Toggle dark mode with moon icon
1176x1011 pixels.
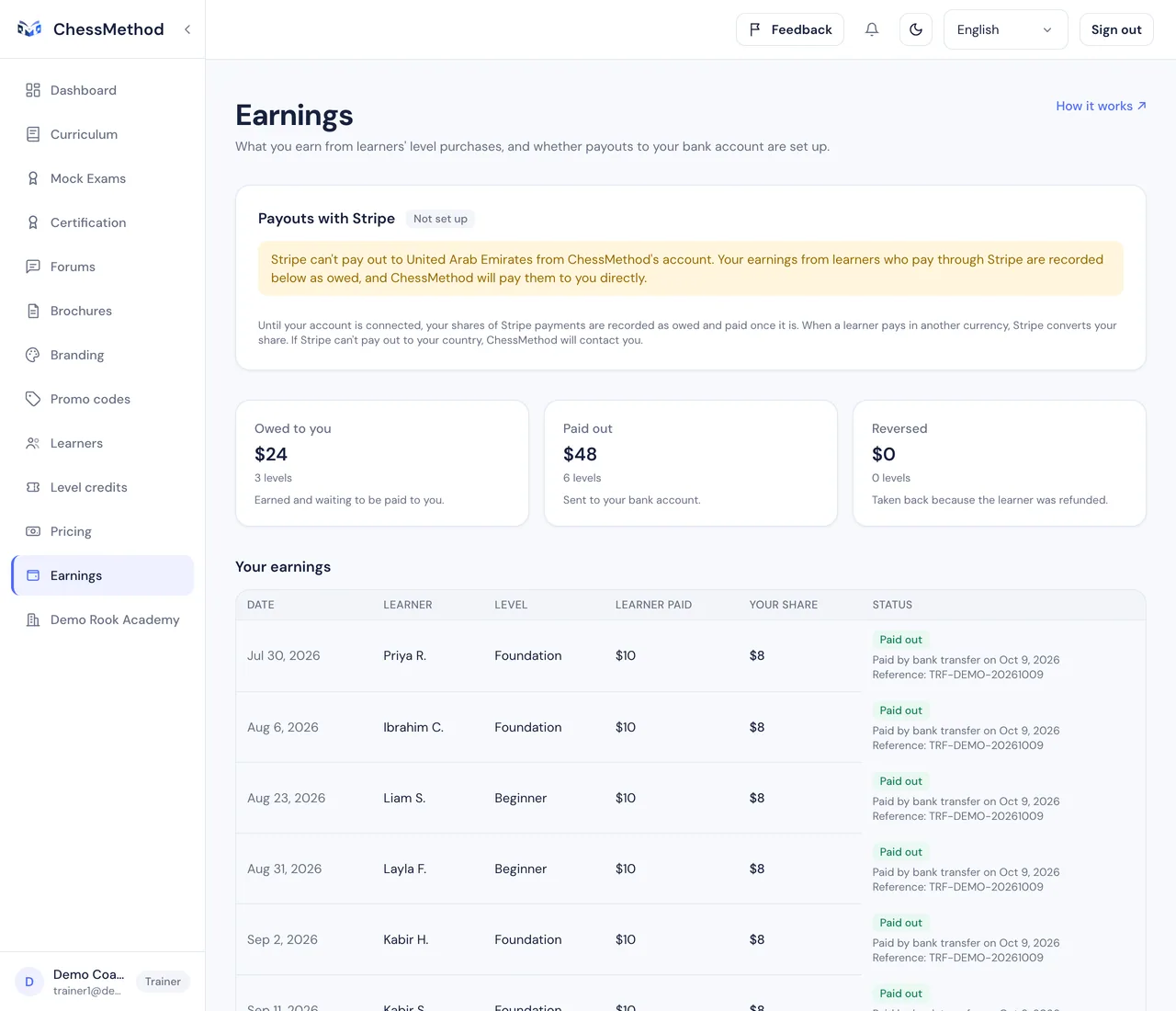click(x=916, y=29)
